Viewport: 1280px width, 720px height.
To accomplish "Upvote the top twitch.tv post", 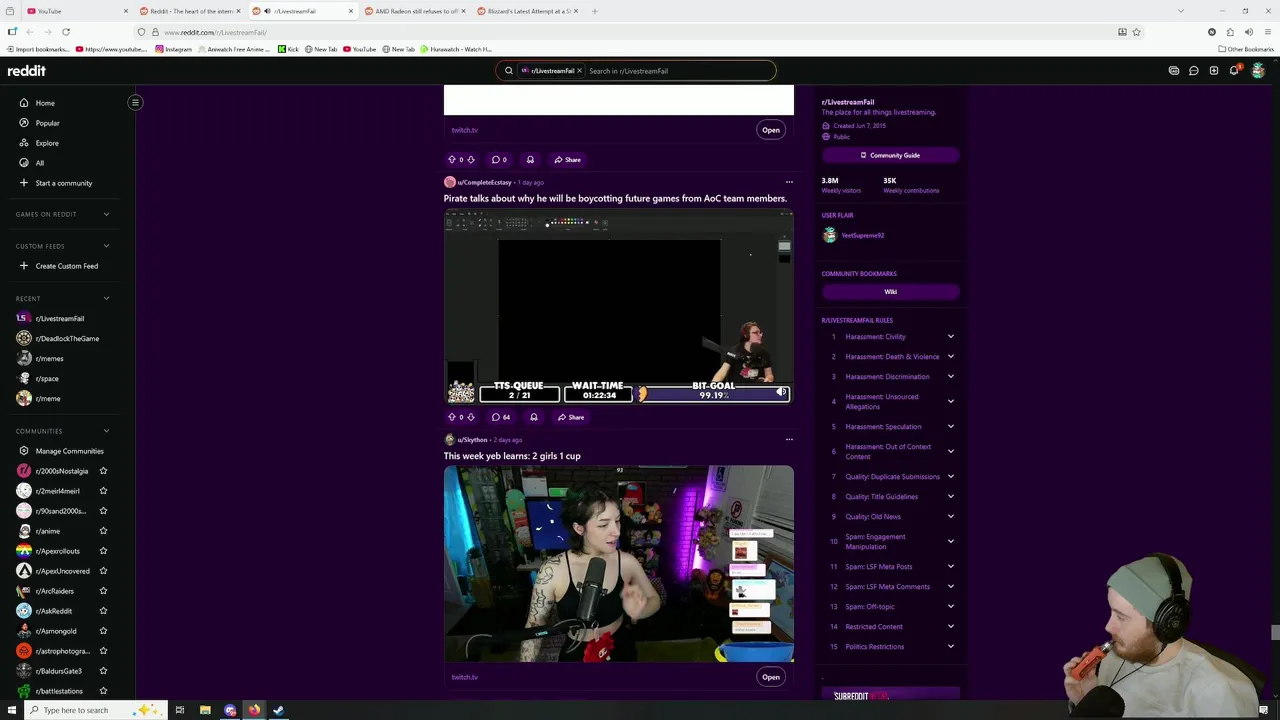I will (452, 159).
